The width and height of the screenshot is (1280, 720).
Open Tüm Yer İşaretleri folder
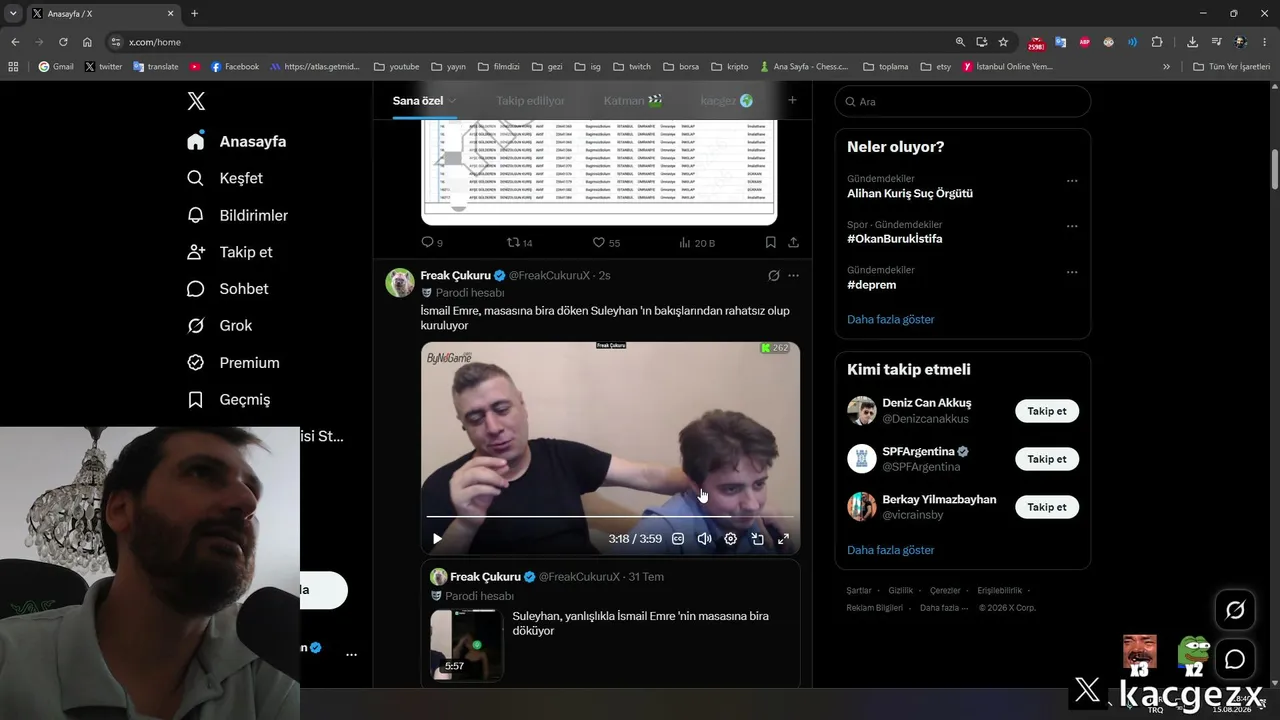[x=1231, y=67]
